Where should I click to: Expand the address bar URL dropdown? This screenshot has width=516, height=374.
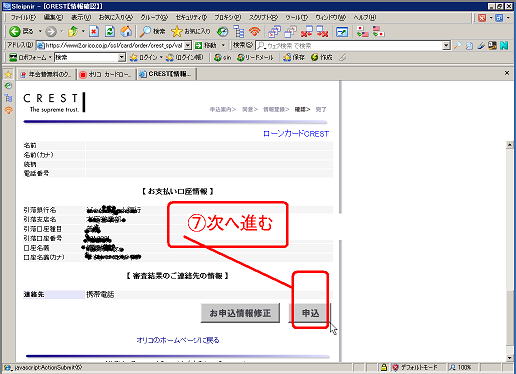click(188, 45)
